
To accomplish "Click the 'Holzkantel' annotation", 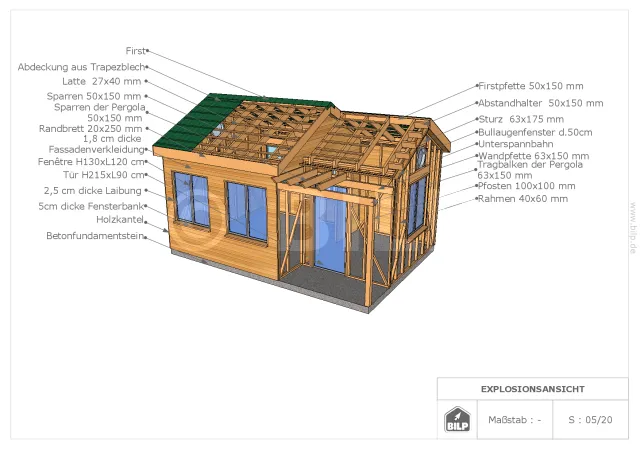I will coord(119,219).
